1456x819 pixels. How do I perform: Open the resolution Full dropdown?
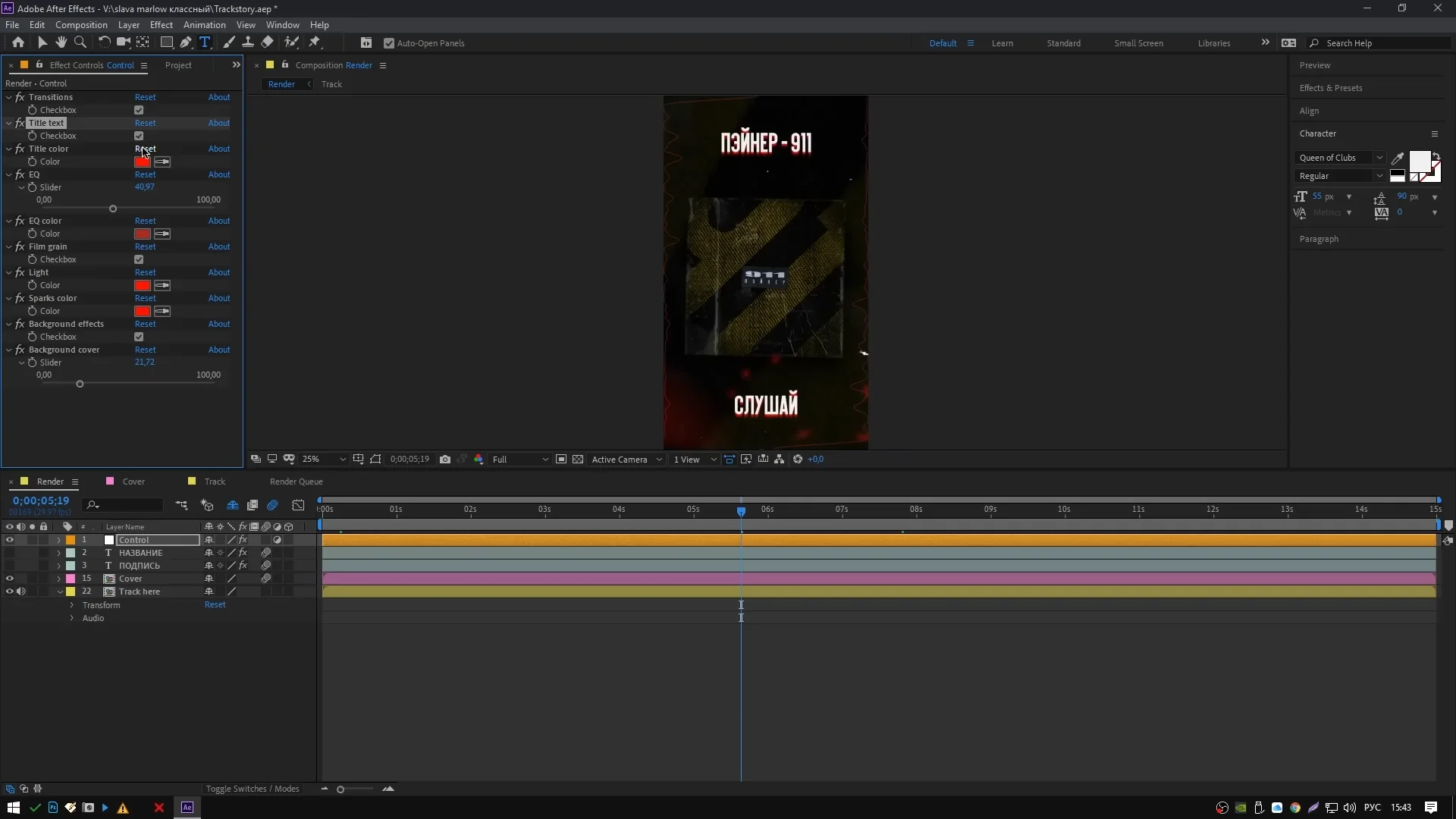520,460
